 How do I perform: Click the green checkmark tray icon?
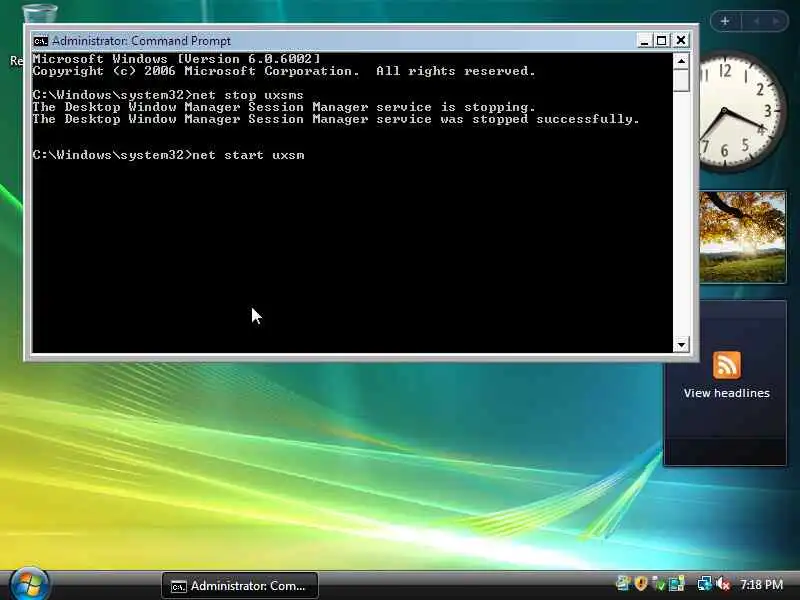[x=660, y=585]
